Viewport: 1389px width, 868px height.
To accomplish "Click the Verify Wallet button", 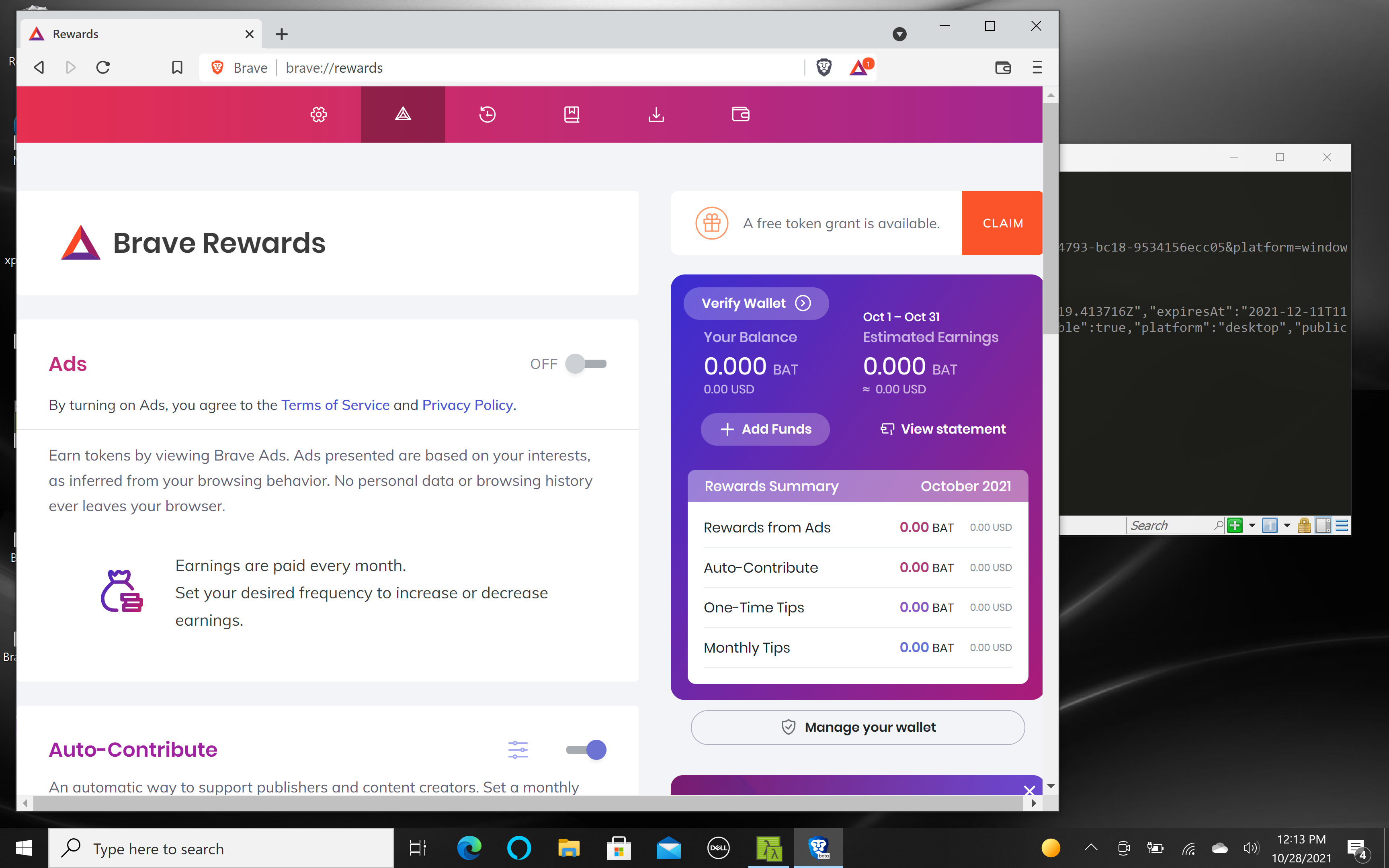I will click(x=756, y=303).
